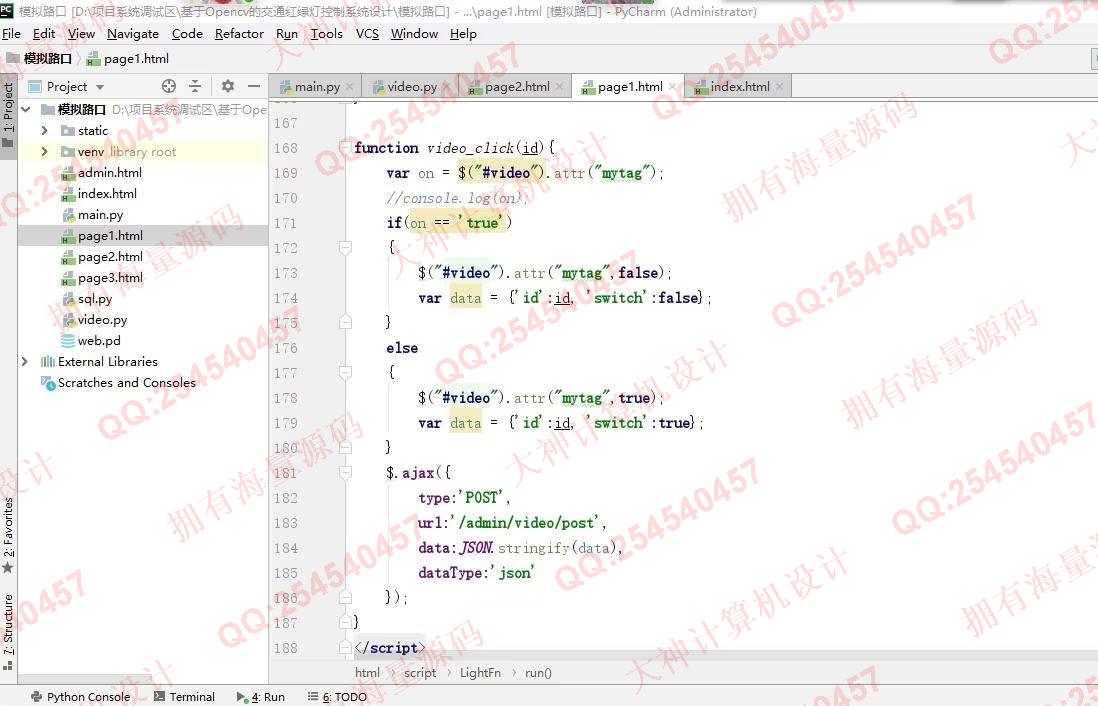Open the Code menu

coord(187,34)
